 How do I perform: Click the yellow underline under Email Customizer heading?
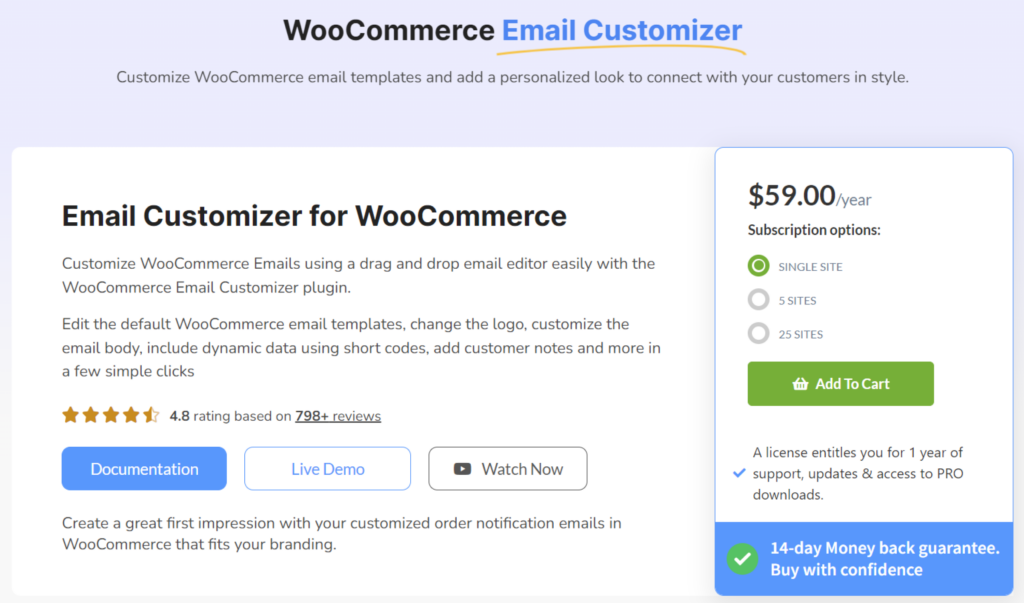pos(620,50)
